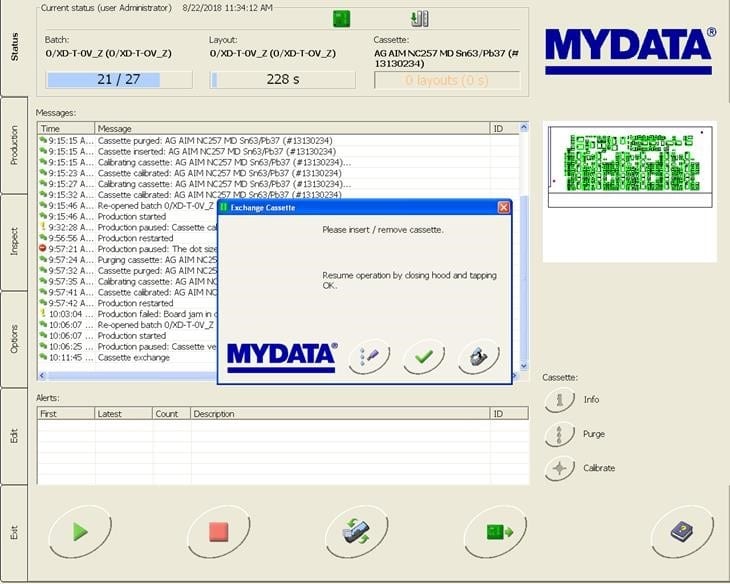Image resolution: width=730 pixels, height=584 pixels.
Task: Click the Cassette Calibrate icon
Action: tap(560, 468)
